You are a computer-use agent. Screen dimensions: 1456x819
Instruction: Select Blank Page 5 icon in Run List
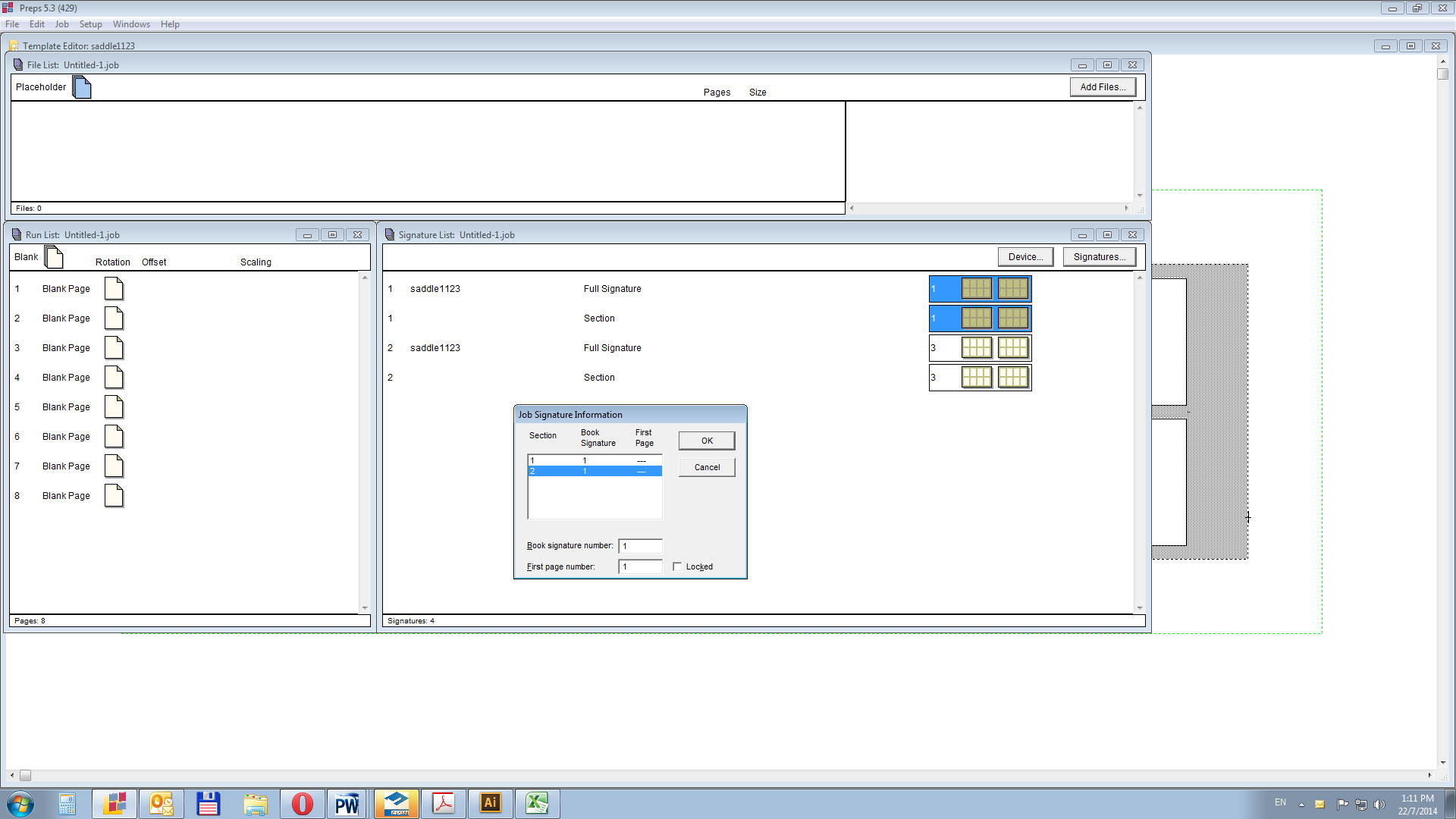(x=114, y=407)
